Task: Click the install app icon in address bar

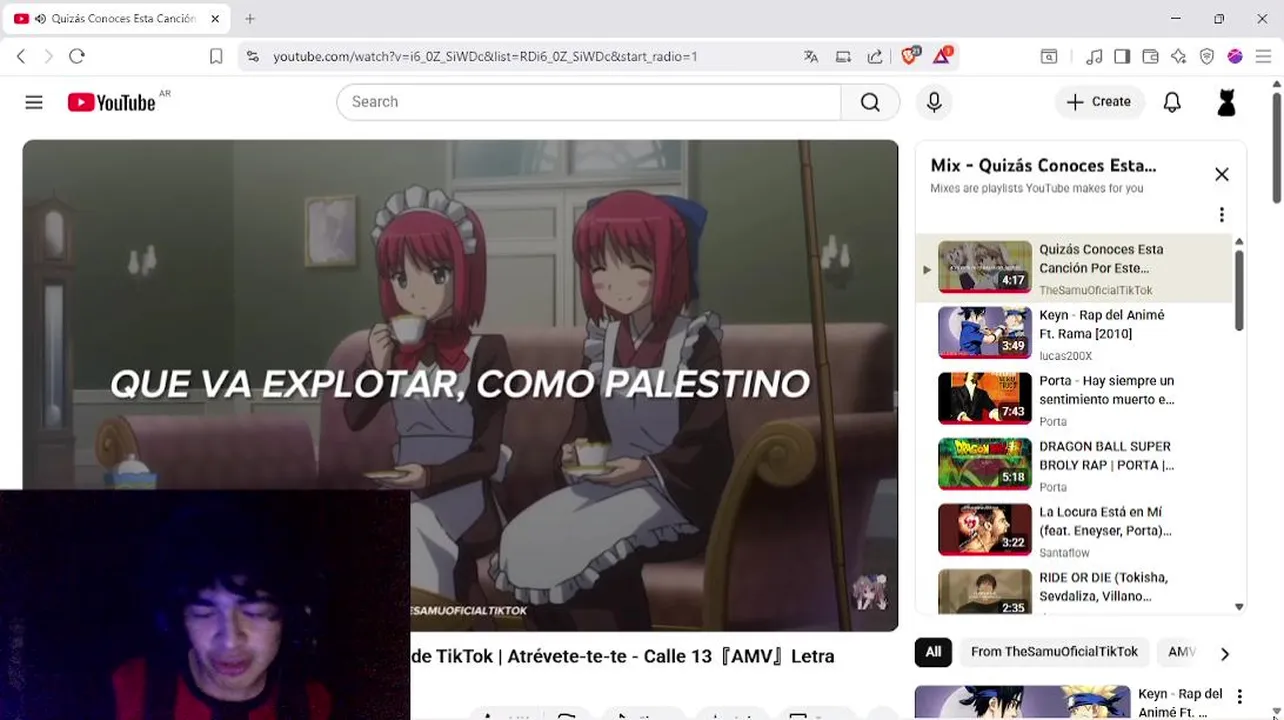Action: point(843,57)
